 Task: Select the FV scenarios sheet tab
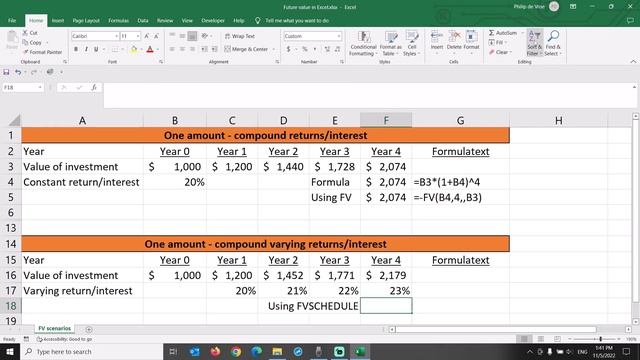[54, 328]
